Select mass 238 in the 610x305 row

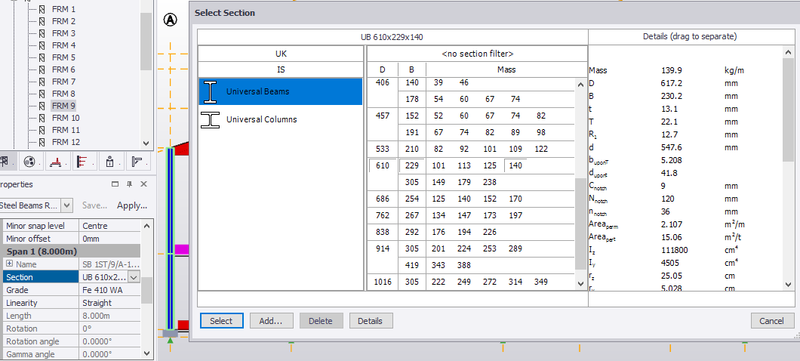[x=490, y=182]
